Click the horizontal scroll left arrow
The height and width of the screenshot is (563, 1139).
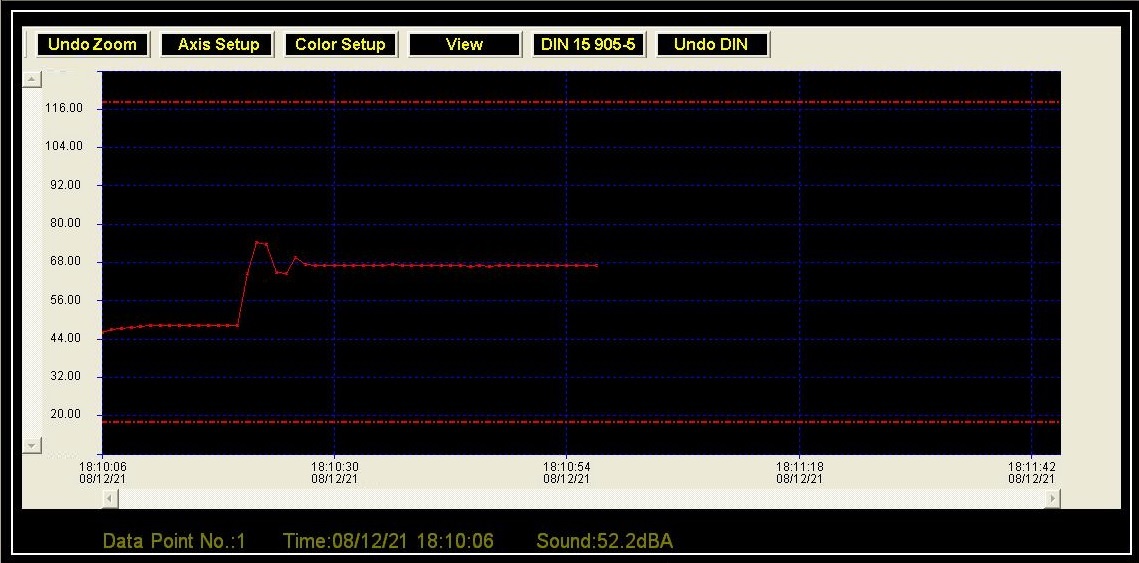point(110,498)
